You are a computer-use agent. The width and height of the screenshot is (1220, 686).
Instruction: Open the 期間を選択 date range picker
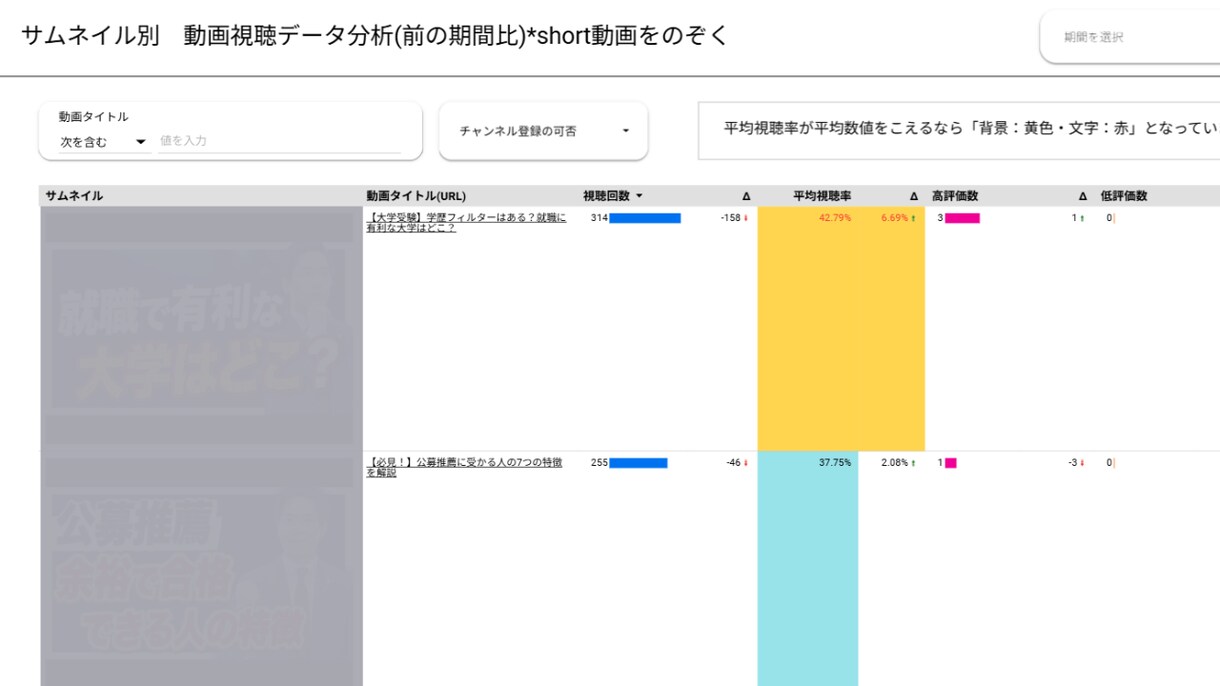[1130, 37]
